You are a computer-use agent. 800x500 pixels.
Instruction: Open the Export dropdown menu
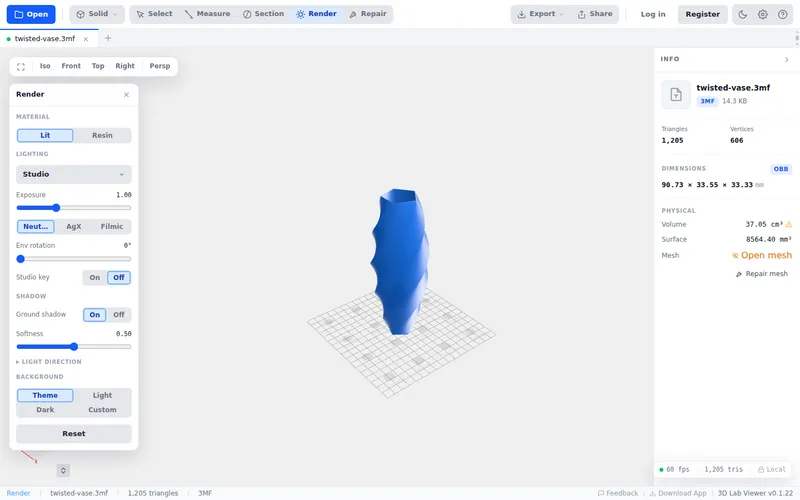coord(540,14)
